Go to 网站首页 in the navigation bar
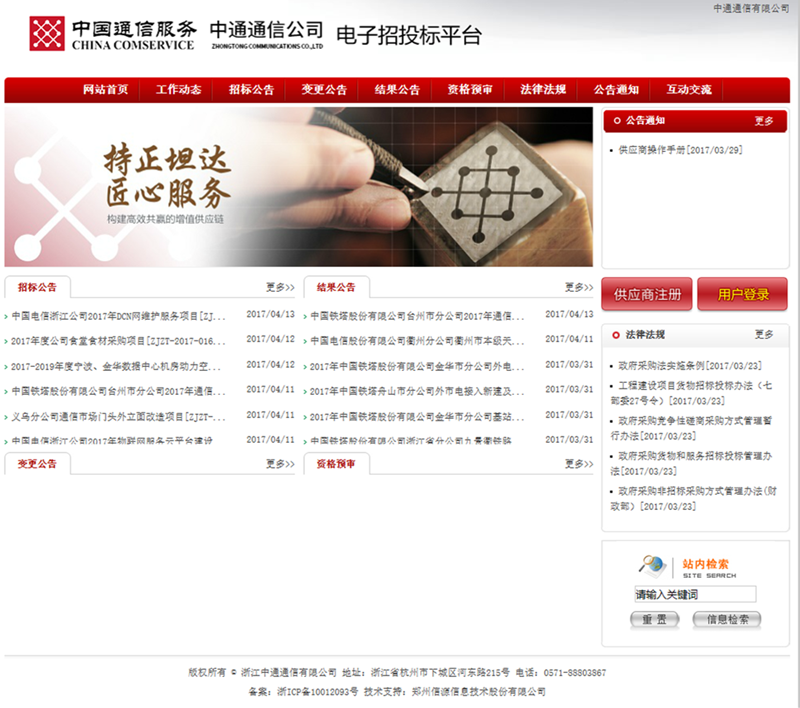The image size is (800, 708). [106, 90]
